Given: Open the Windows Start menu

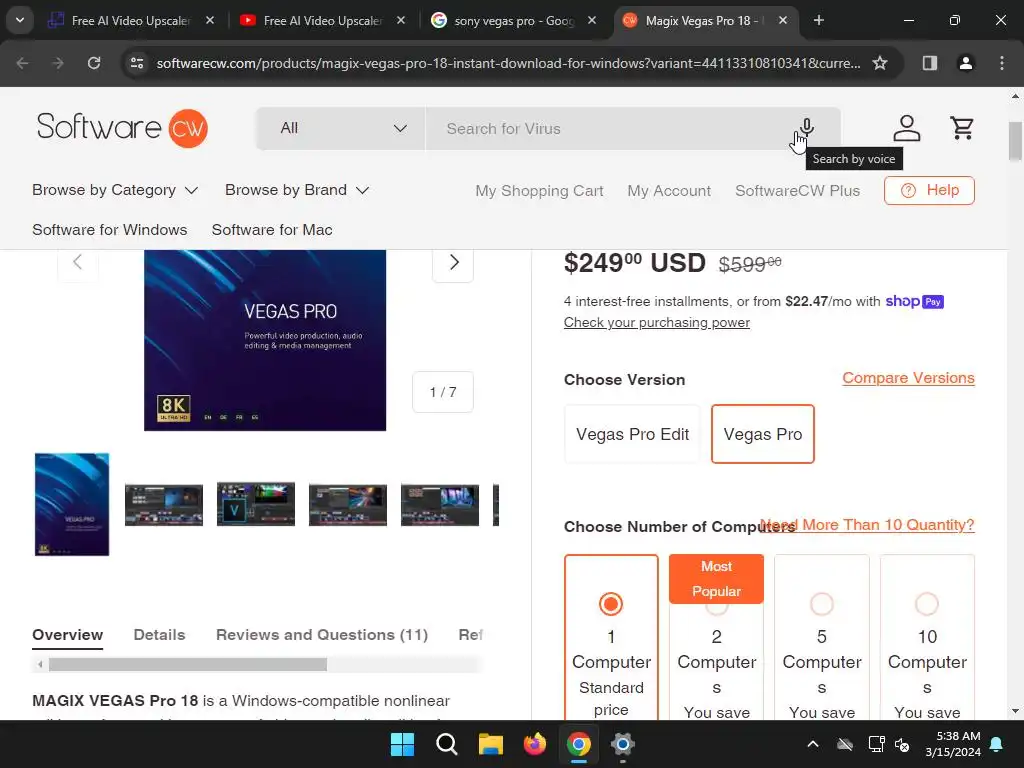Looking at the screenshot, I should (402, 744).
